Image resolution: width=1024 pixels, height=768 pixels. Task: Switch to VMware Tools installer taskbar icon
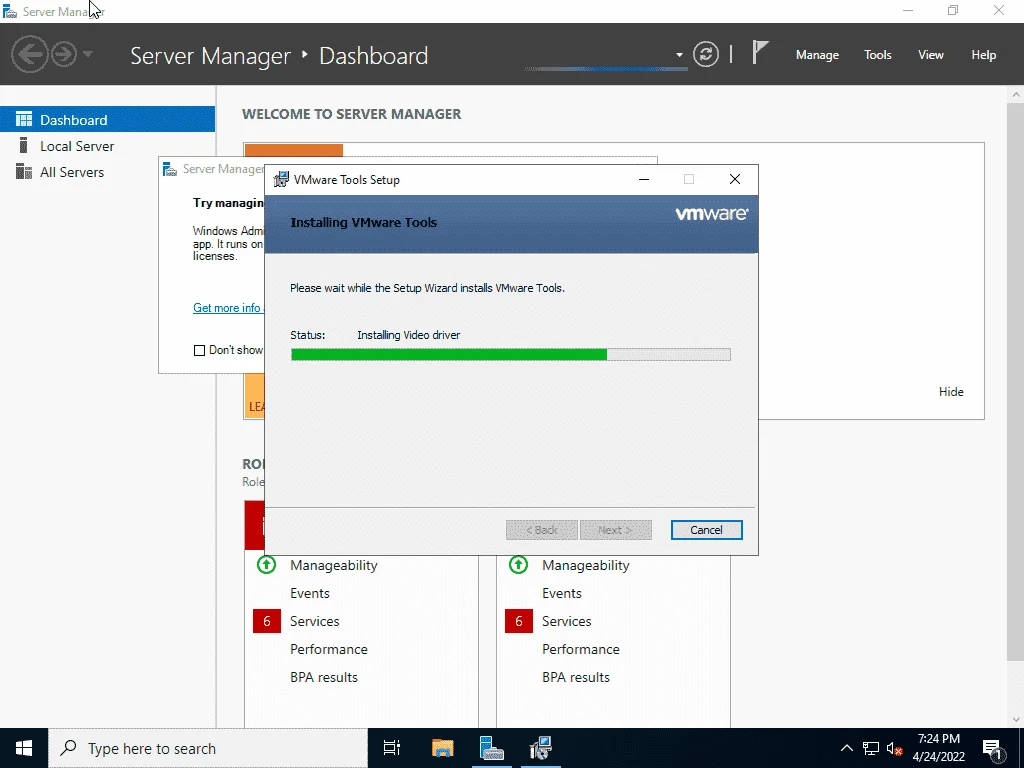point(541,748)
